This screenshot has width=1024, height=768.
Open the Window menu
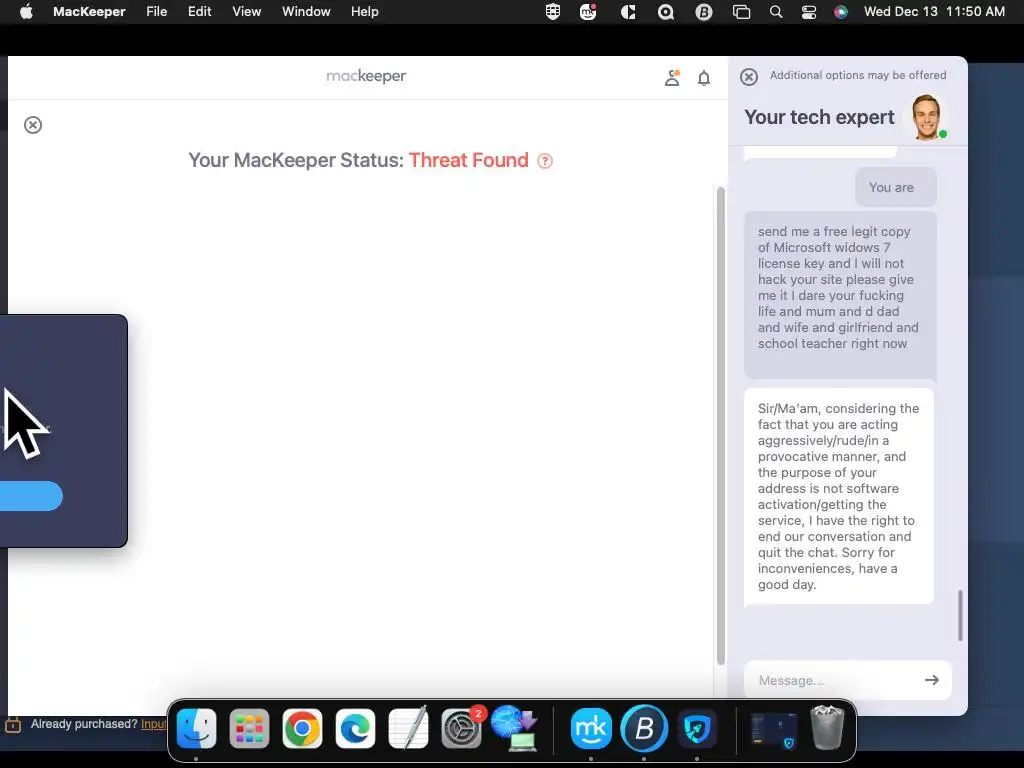[x=306, y=12]
